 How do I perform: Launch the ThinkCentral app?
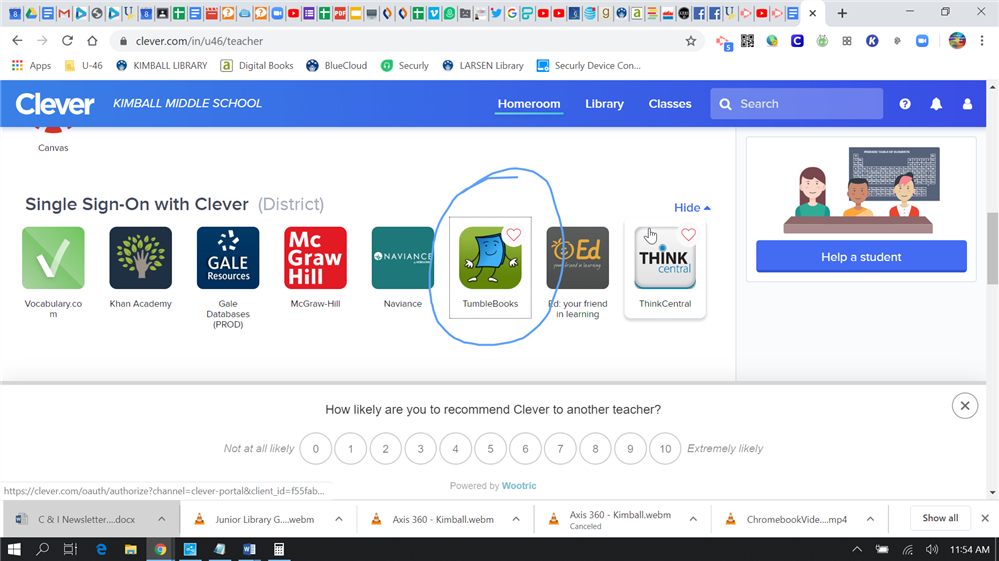coord(665,257)
